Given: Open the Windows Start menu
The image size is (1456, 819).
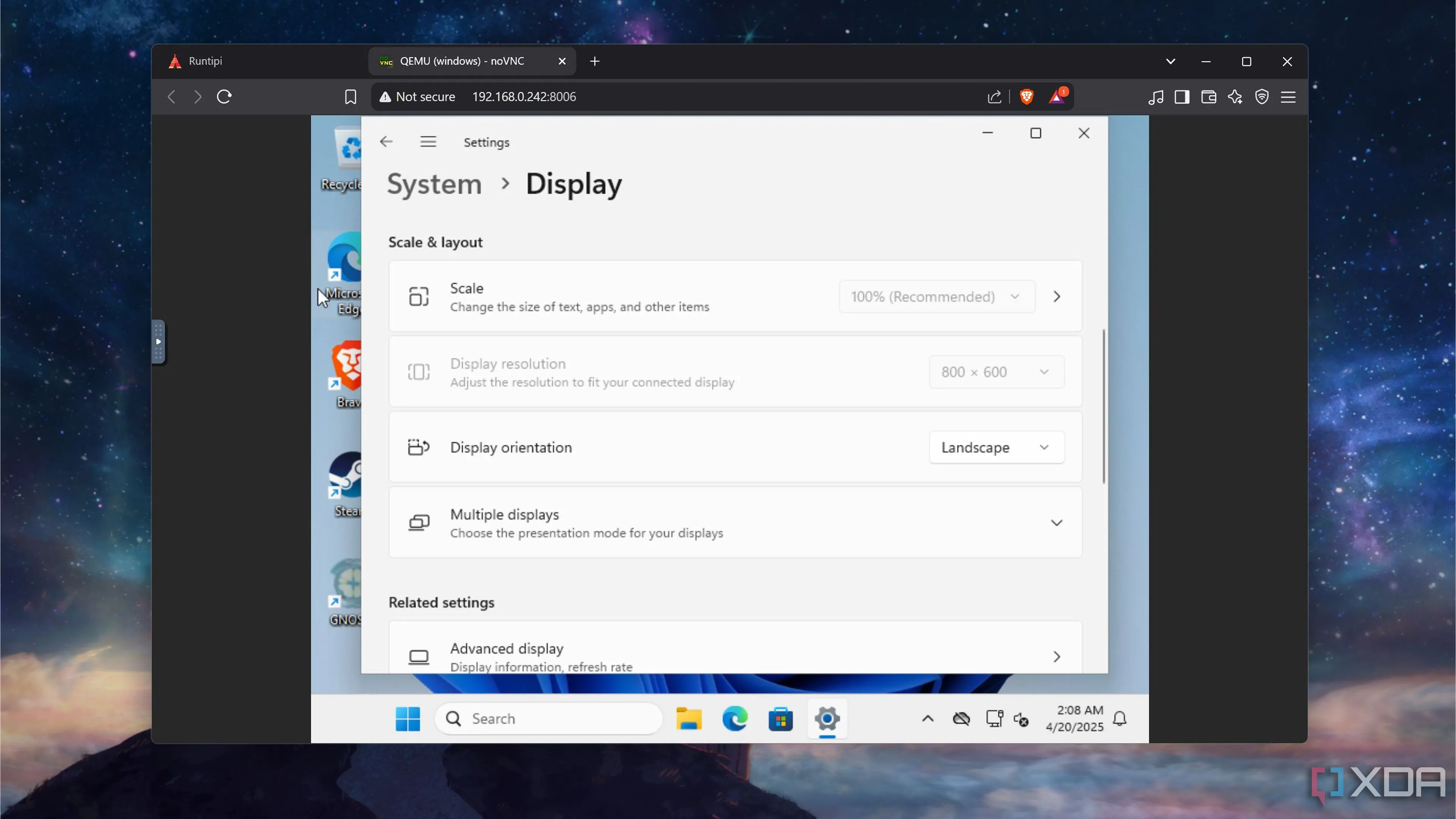Looking at the screenshot, I should point(407,719).
